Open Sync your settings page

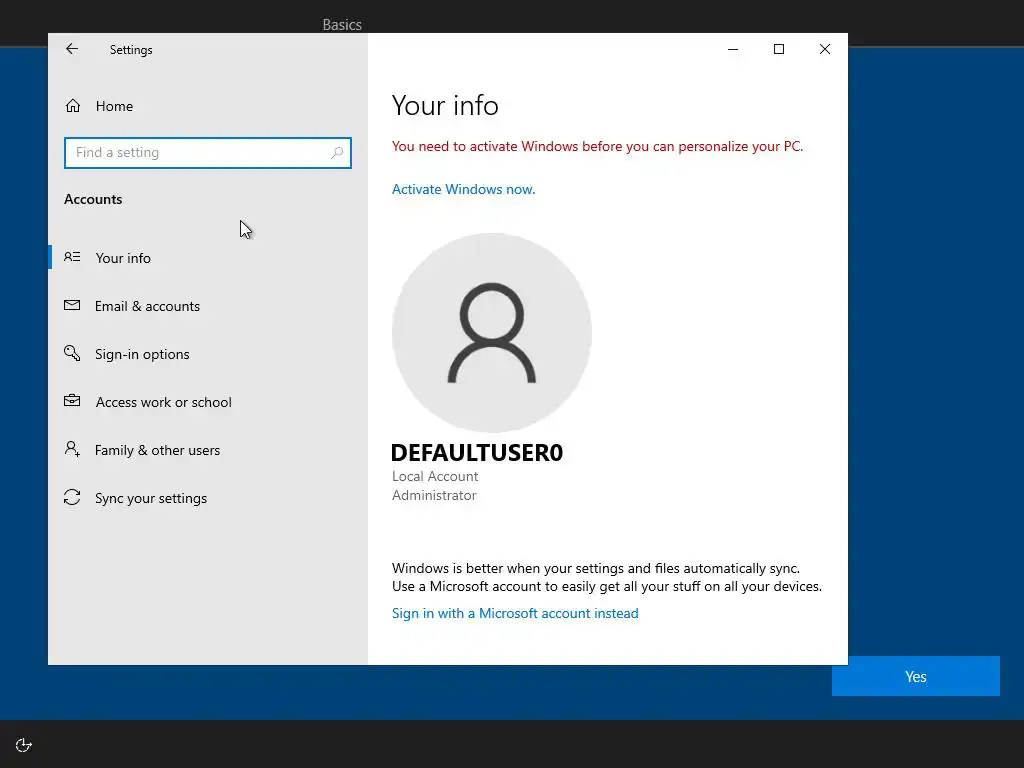point(208,498)
